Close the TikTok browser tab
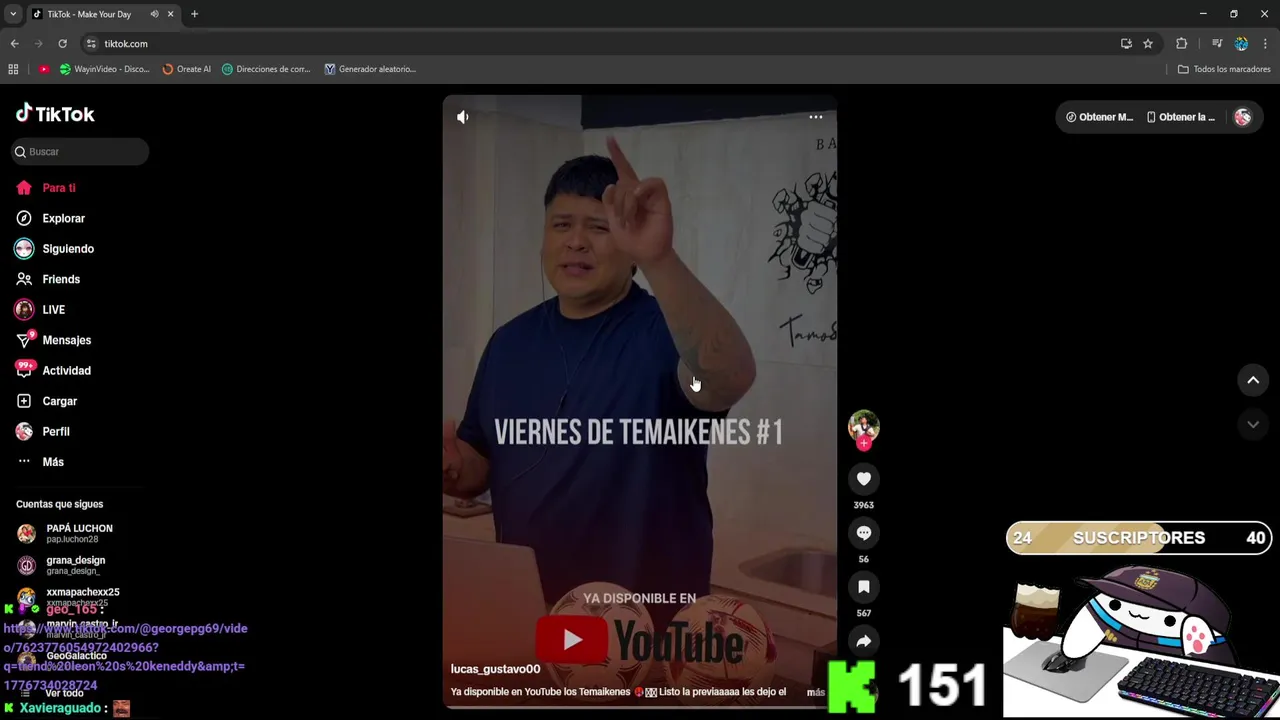Viewport: 1280px width, 720px height. click(170, 14)
